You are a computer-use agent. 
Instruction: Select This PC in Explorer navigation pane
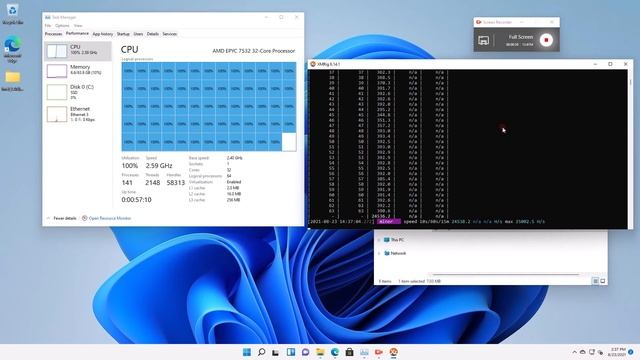coord(394,240)
